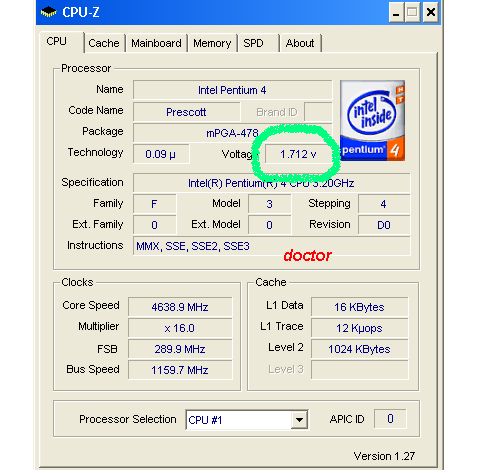Click the Code Name field Prescott
Viewport: 480px width, 473px height.
click(x=186, y=112)
